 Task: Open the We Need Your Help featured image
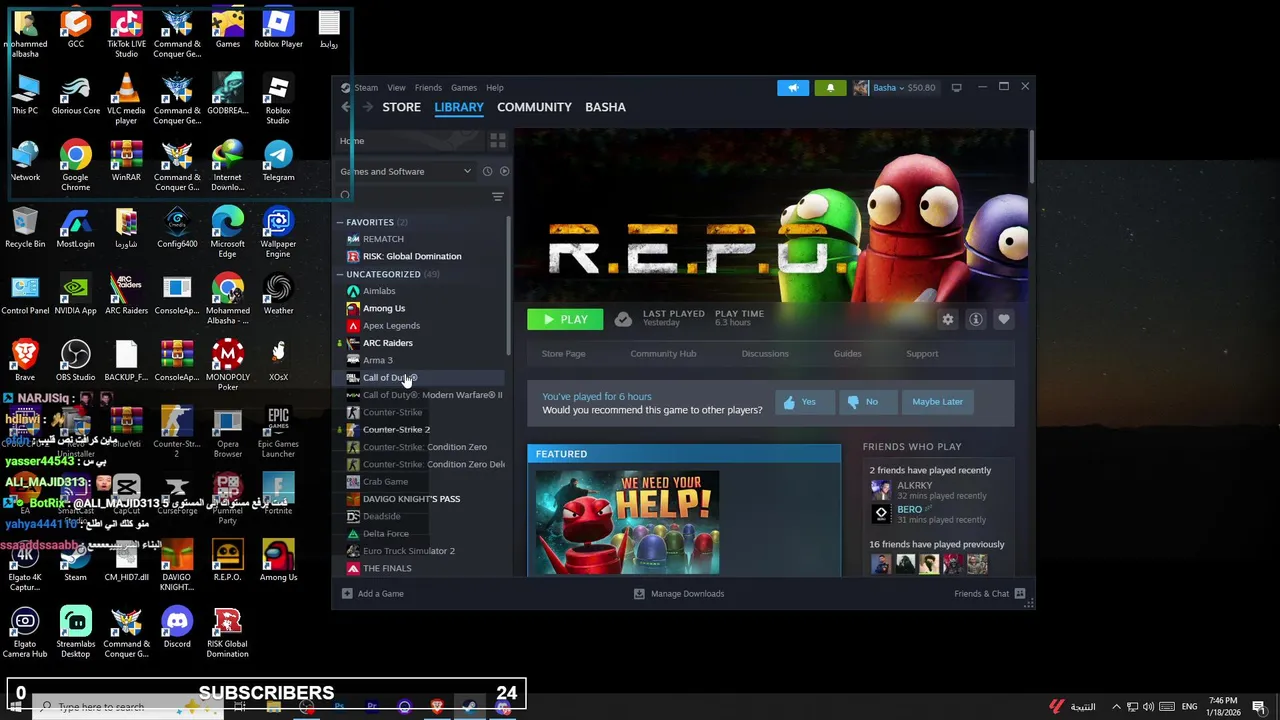point(628,520)
